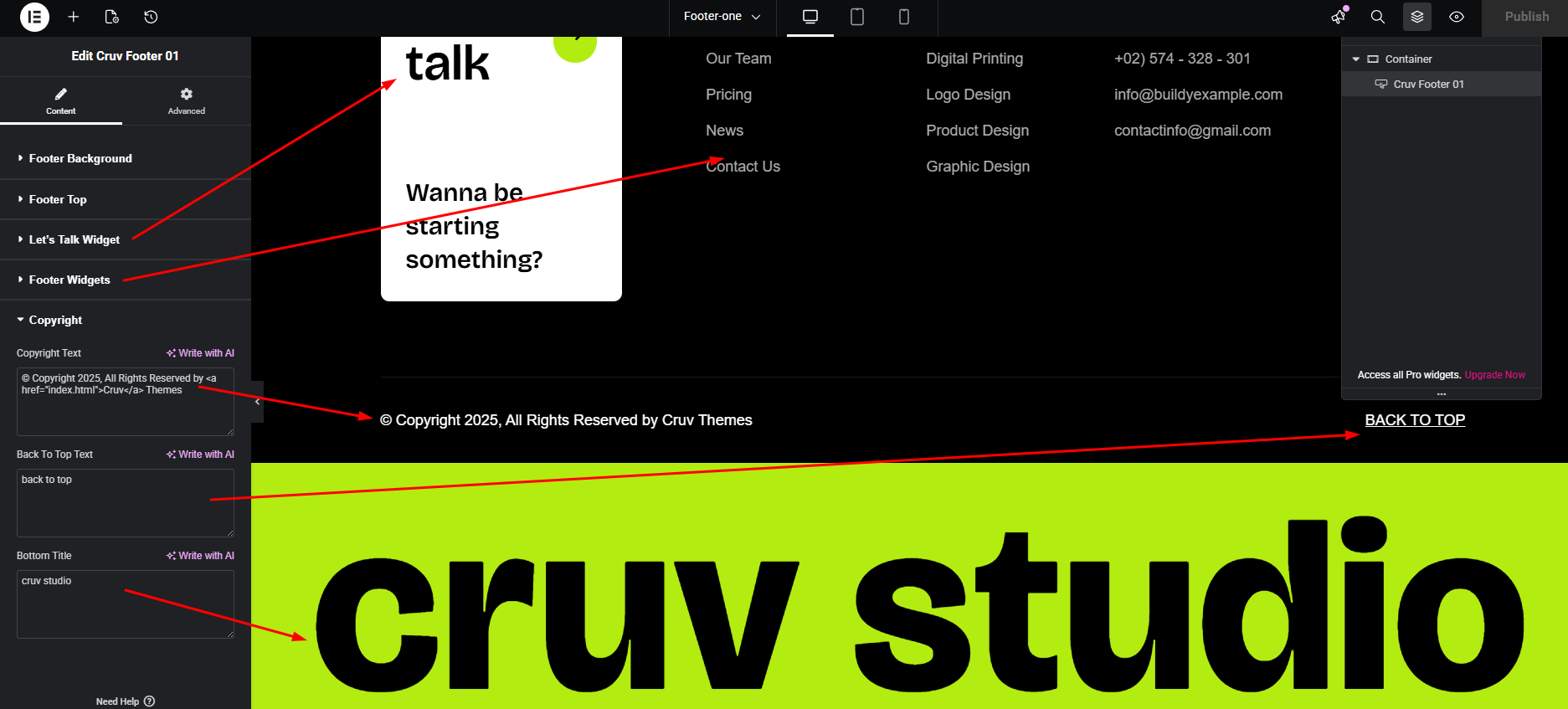Switch to tablet view icon

coord(856,17)
